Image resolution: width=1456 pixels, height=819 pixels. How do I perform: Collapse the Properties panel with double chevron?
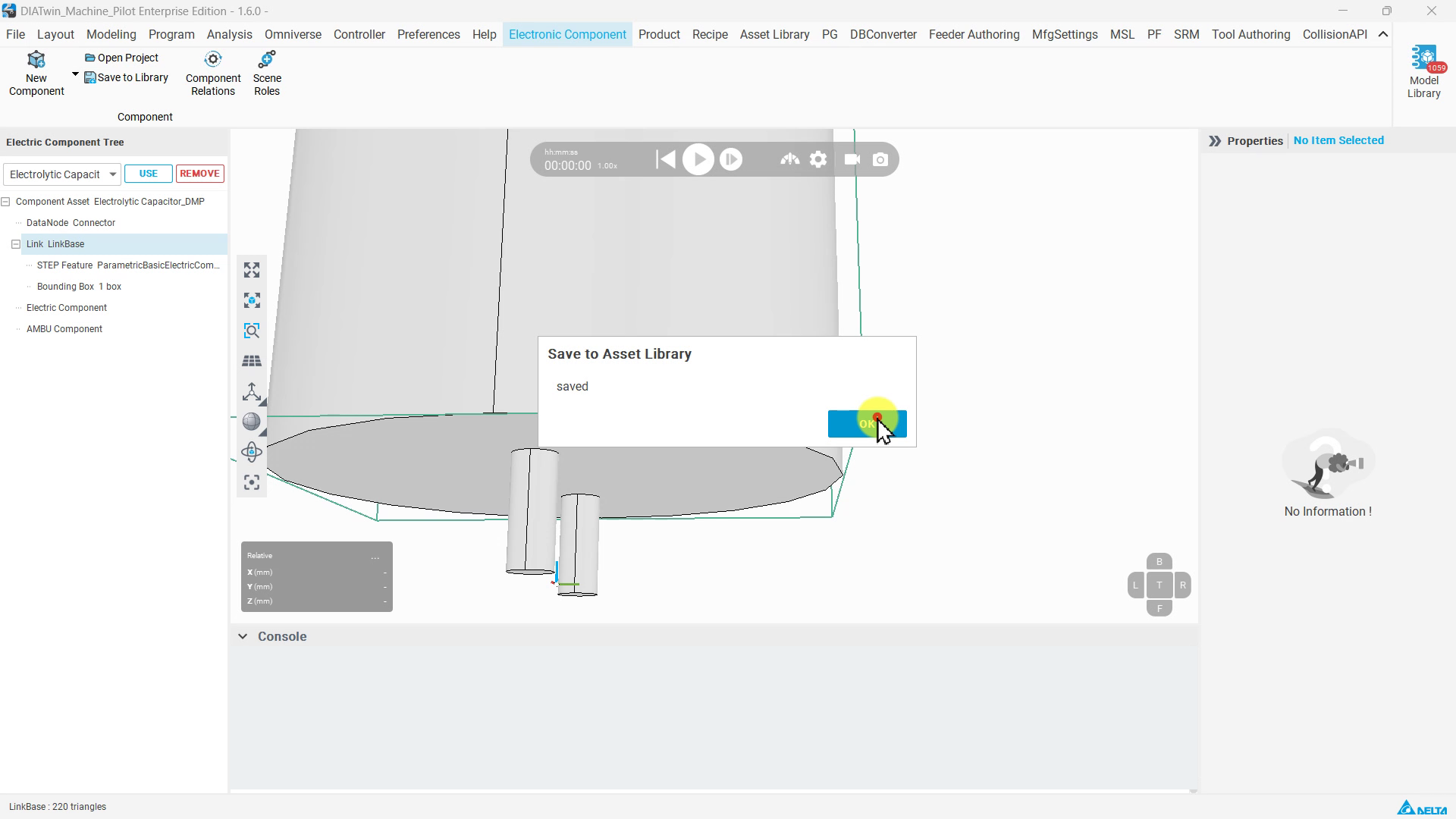coord(1215,141)
